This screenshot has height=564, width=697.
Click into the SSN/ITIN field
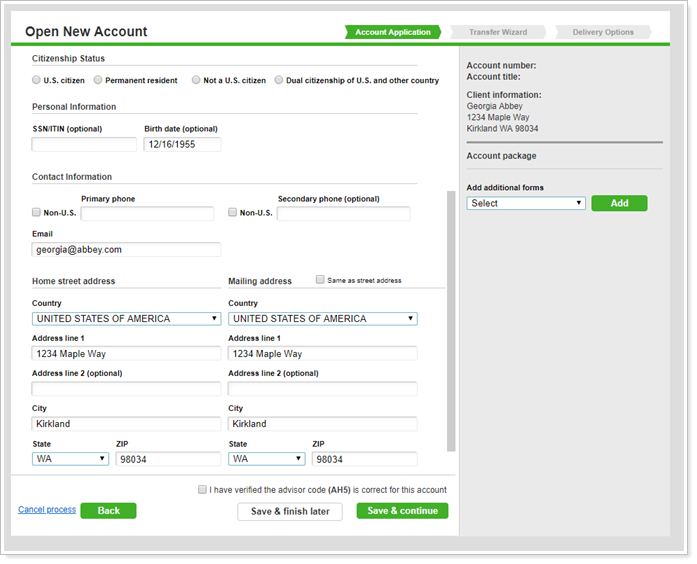point(84,145)
